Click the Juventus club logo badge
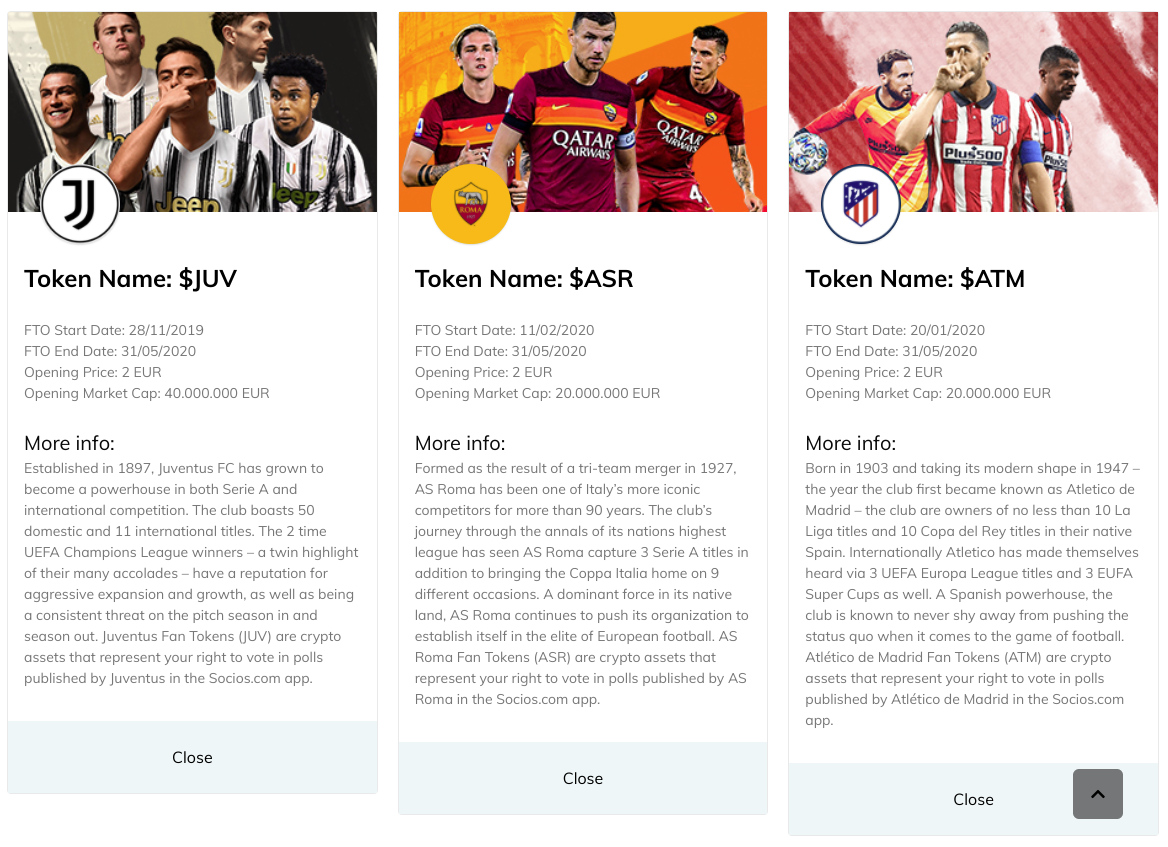 coord(80,204)
